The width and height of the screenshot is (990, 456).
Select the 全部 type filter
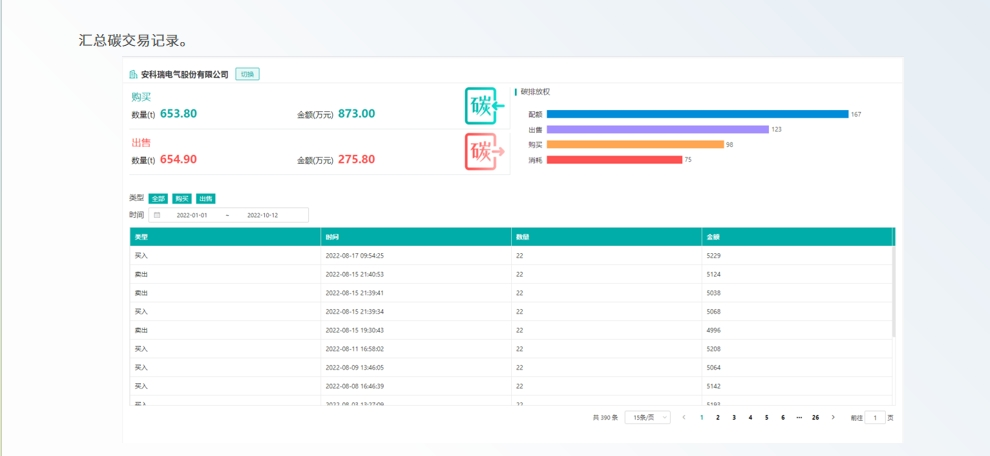(x=158, y=199)
